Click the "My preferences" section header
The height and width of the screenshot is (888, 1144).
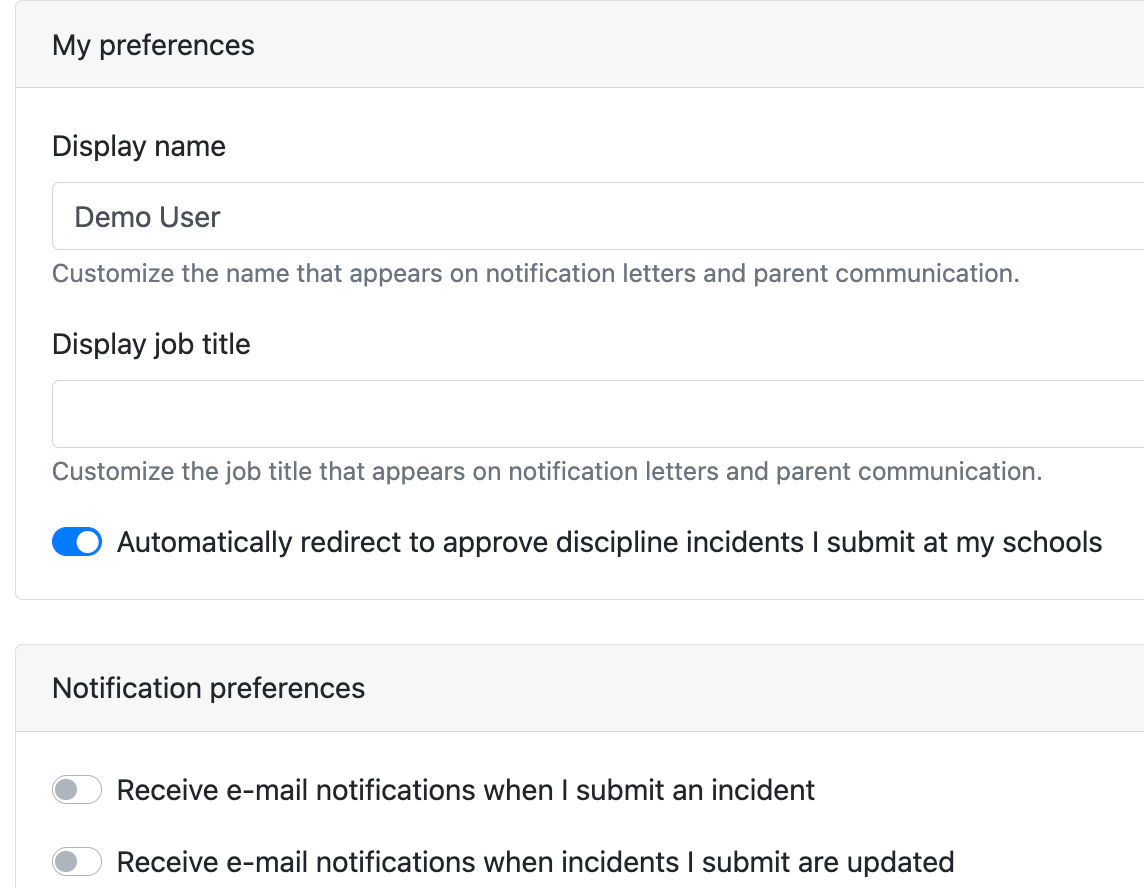click(x=153, y=45)
